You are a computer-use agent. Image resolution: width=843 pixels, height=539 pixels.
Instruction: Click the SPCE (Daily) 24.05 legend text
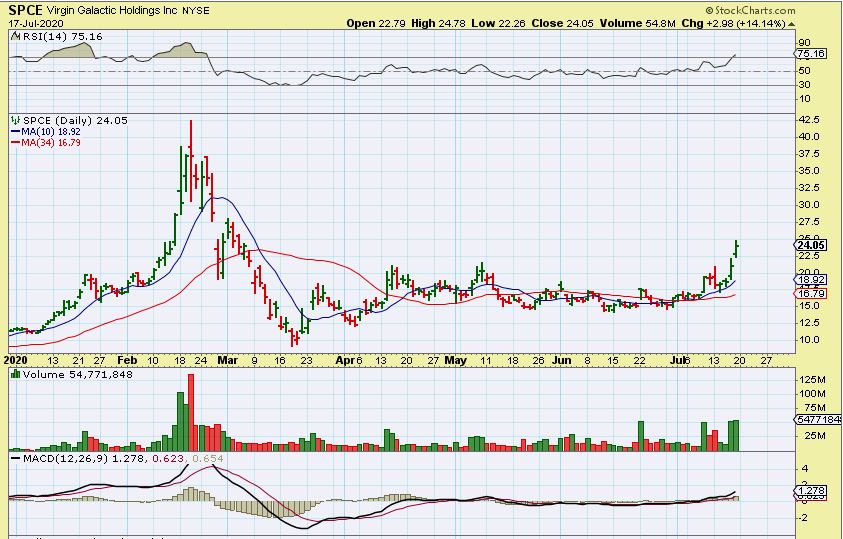(75, 121)
